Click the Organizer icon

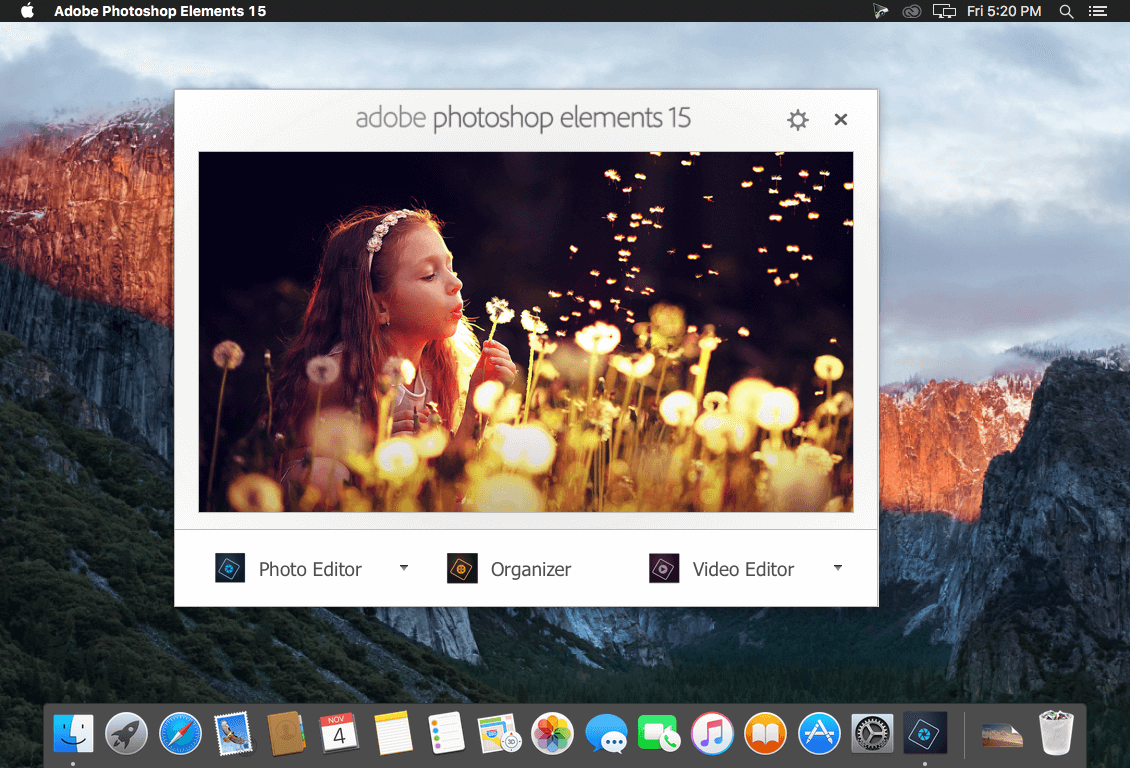(x=462, y=568)
